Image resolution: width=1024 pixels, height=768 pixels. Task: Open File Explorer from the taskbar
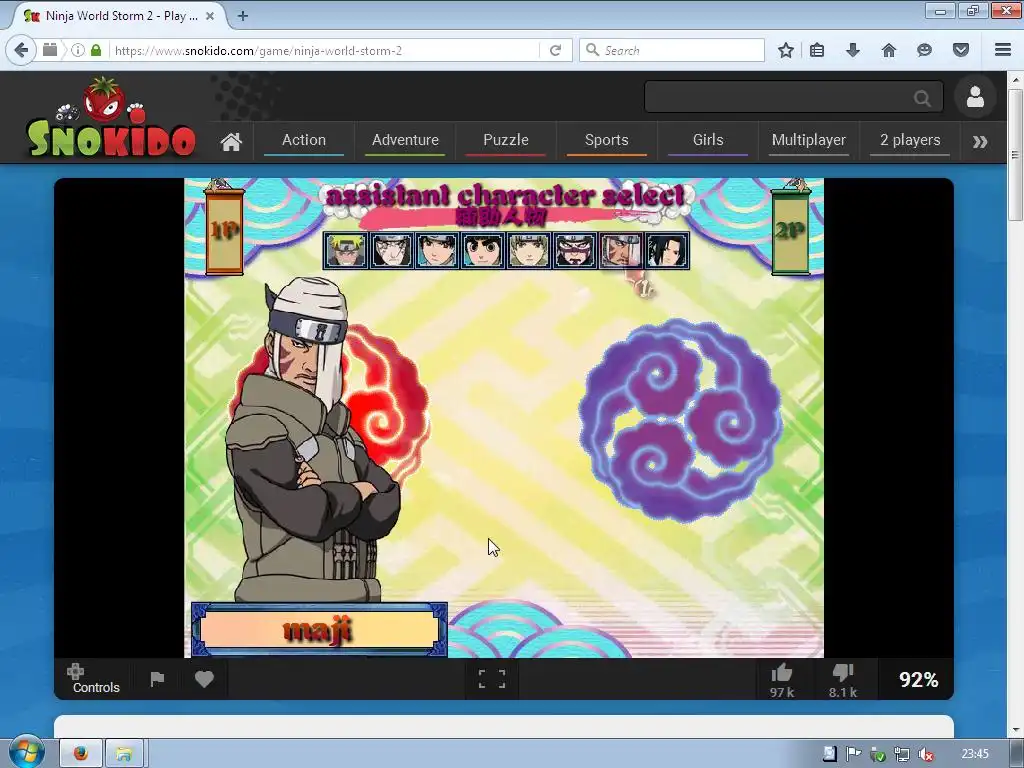click(x=124, y=754)
